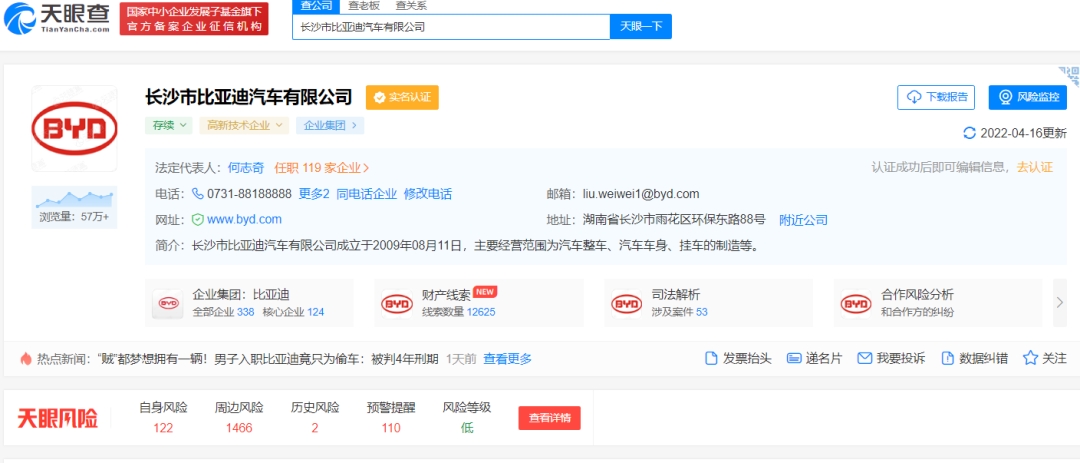Click in the company search input field

click(451, 27)
